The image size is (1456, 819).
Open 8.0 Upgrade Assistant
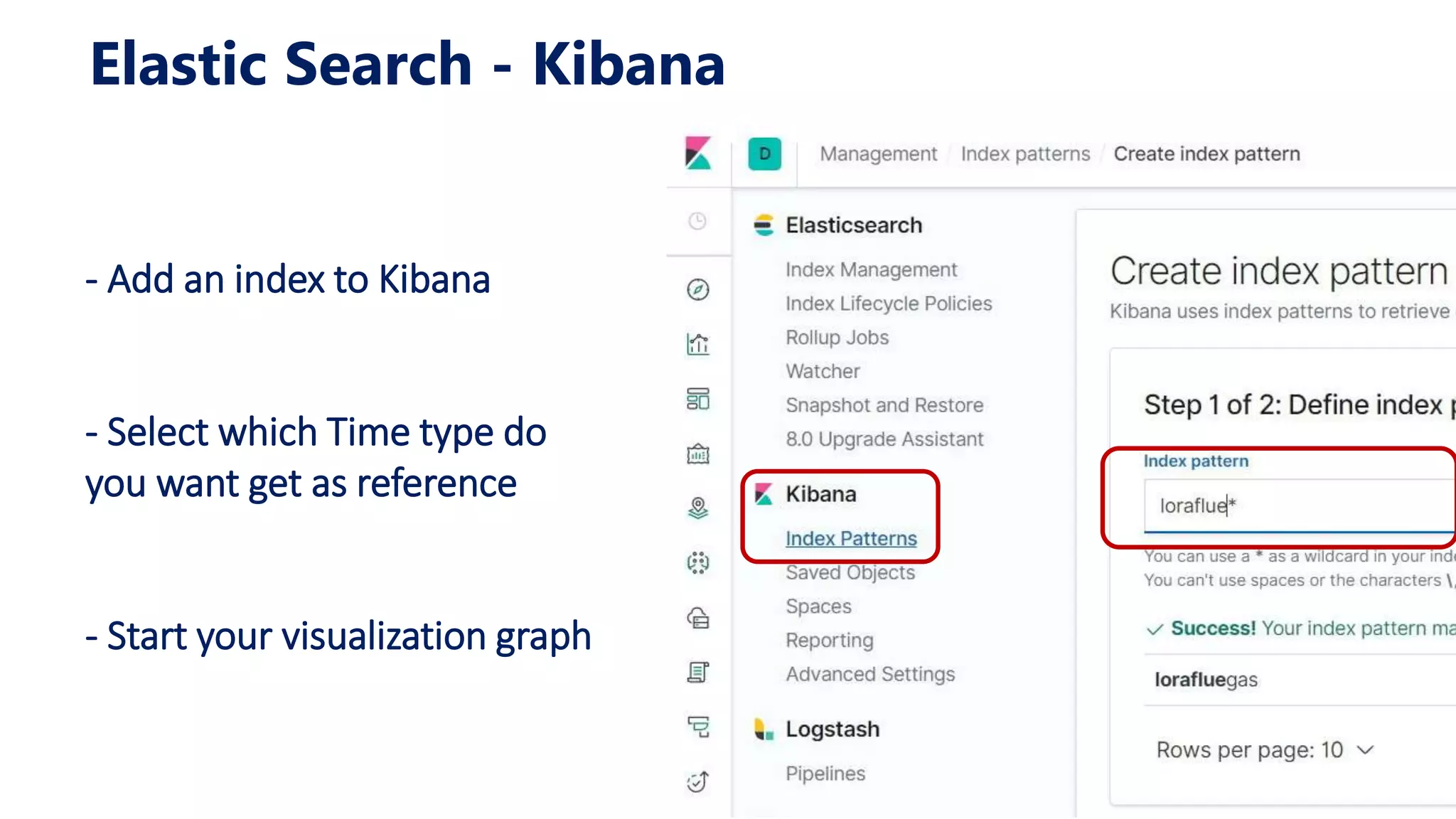tap(884, 439)
